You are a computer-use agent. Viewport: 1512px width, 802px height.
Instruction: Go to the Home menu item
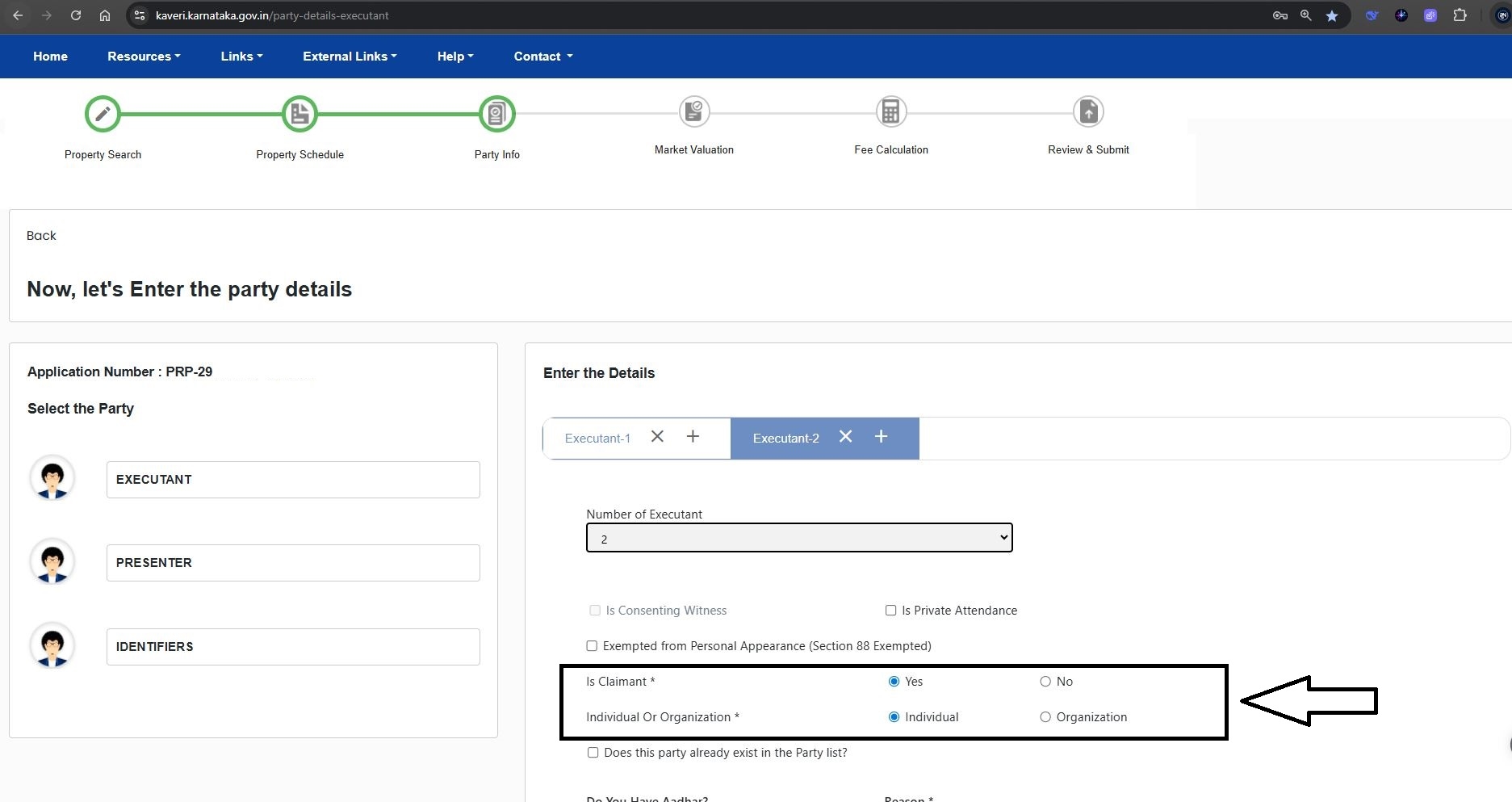(x=50, y=57)
